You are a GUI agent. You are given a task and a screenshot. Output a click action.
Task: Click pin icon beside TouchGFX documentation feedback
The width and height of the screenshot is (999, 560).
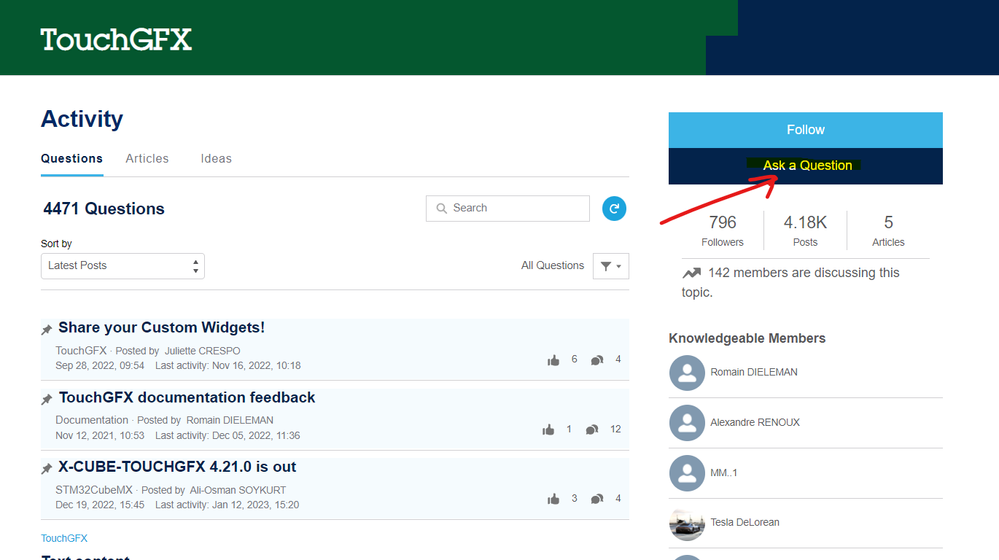(x=47, y=399)
